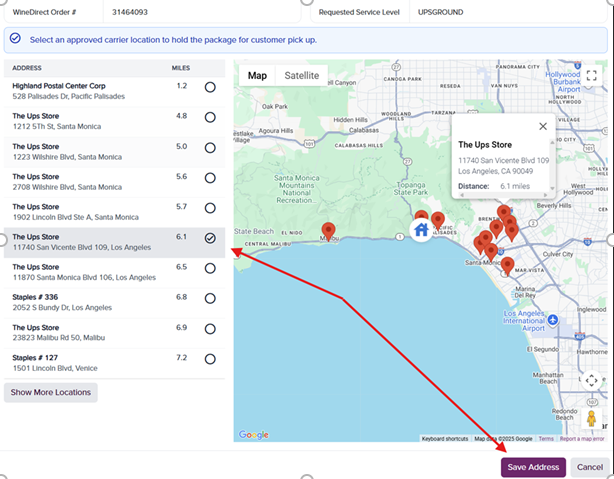Screen dimensions: 614x479
Task: Click the red pin near Mar Vista
Action: (507, 266)
